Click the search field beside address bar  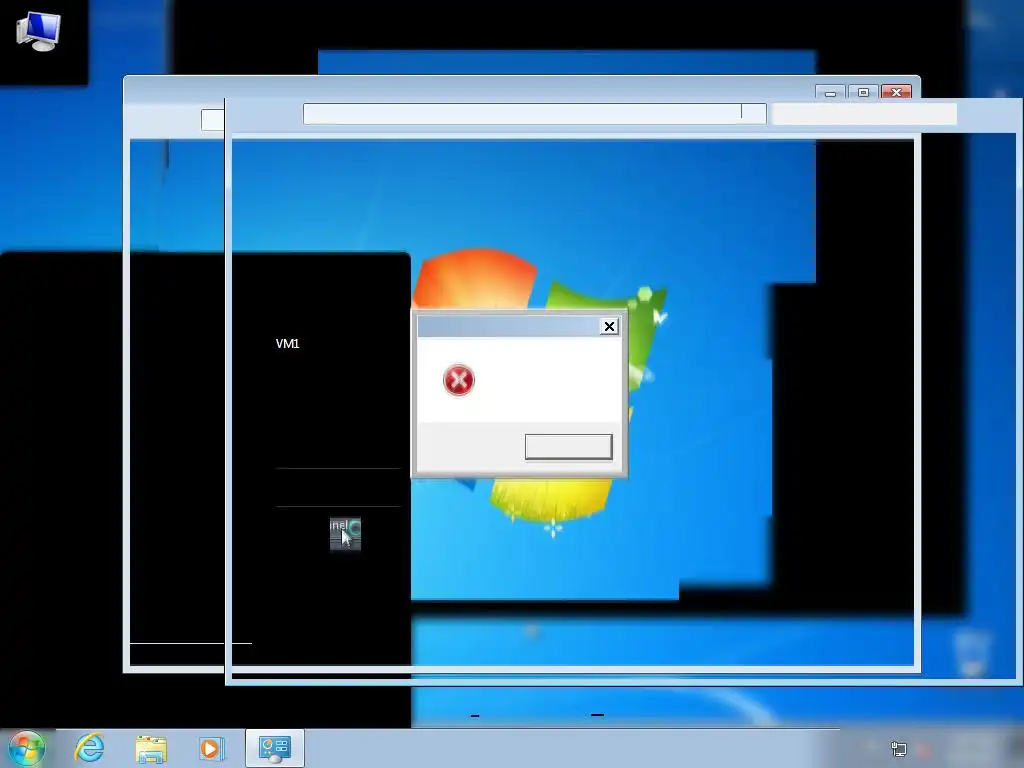pos(864,114)
